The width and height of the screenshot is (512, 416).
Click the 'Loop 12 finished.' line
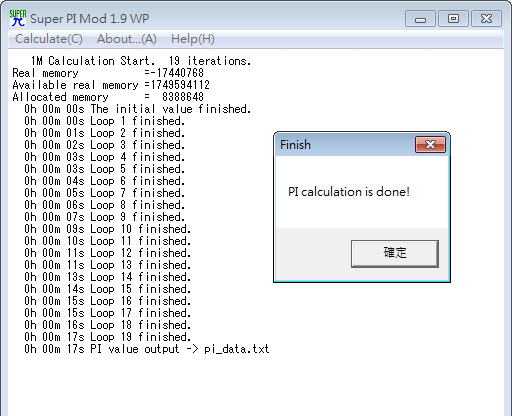click(107, 253)
